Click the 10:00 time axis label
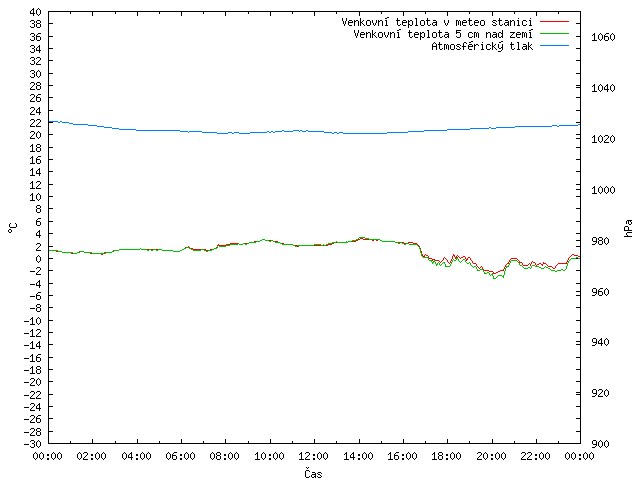Screen dimensions: 640x480 point(269,456)
